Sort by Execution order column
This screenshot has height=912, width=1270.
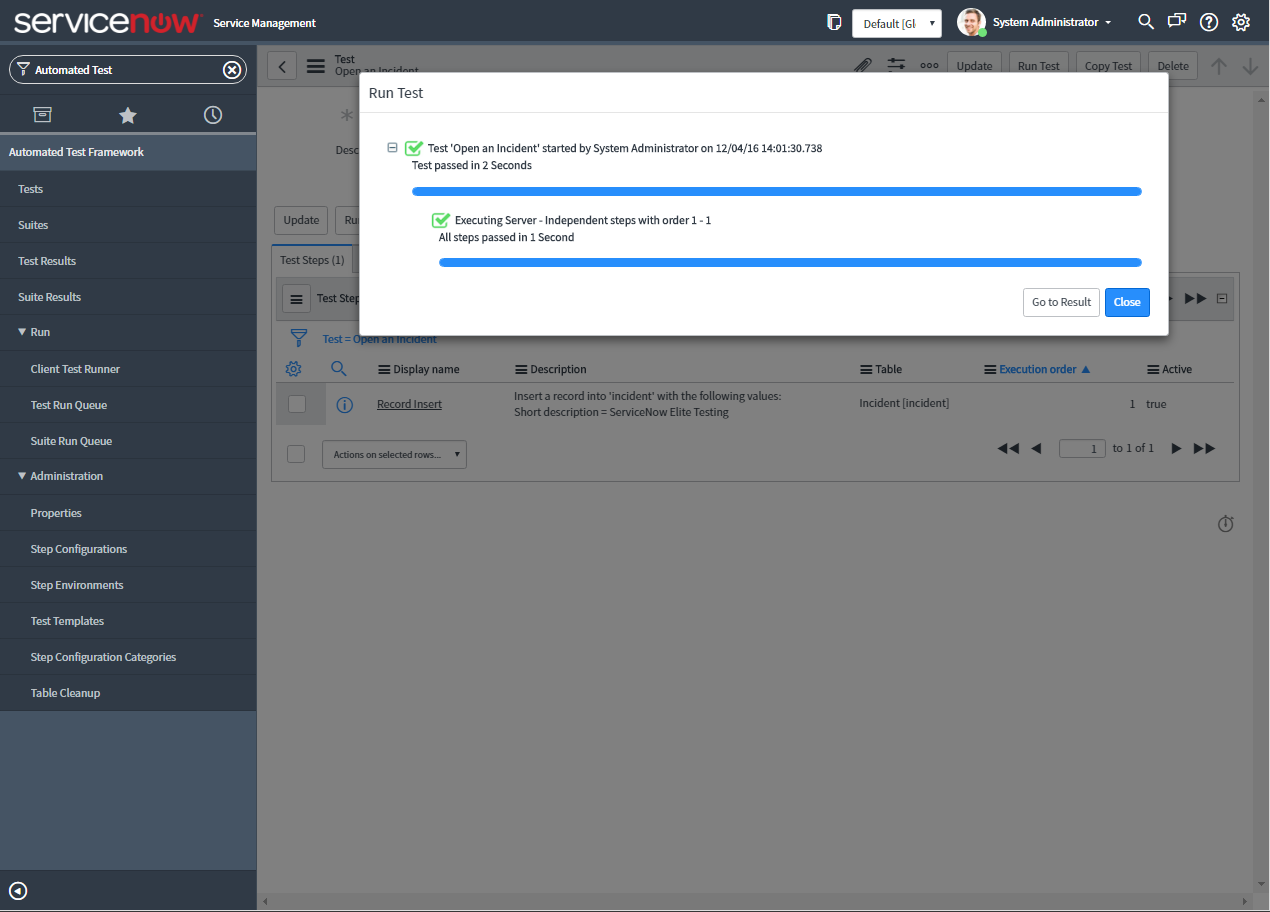[x=1038, y=369]
